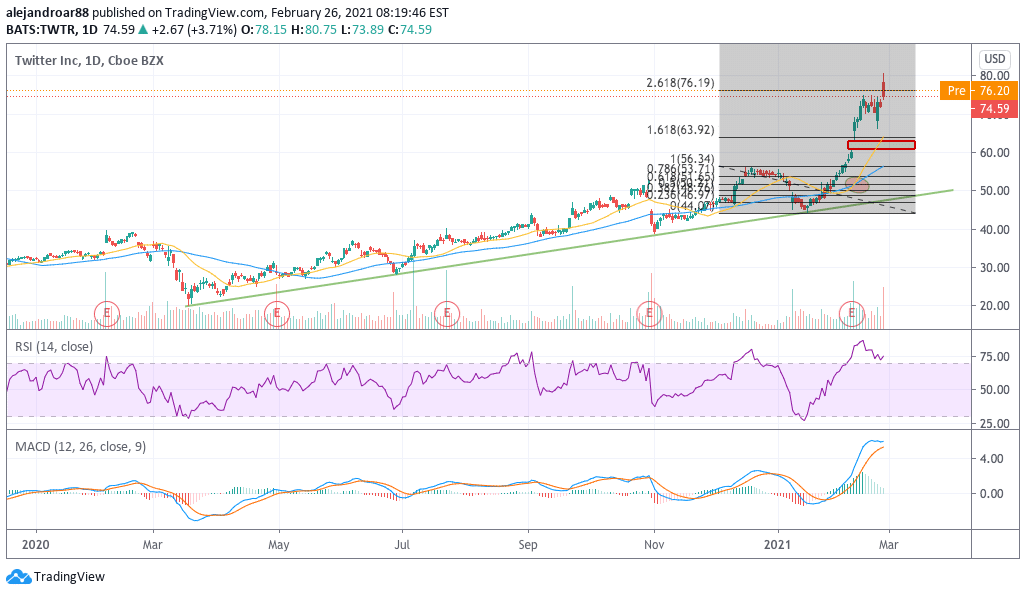Click the 40.00 price axis label

[x=995, y=230]
